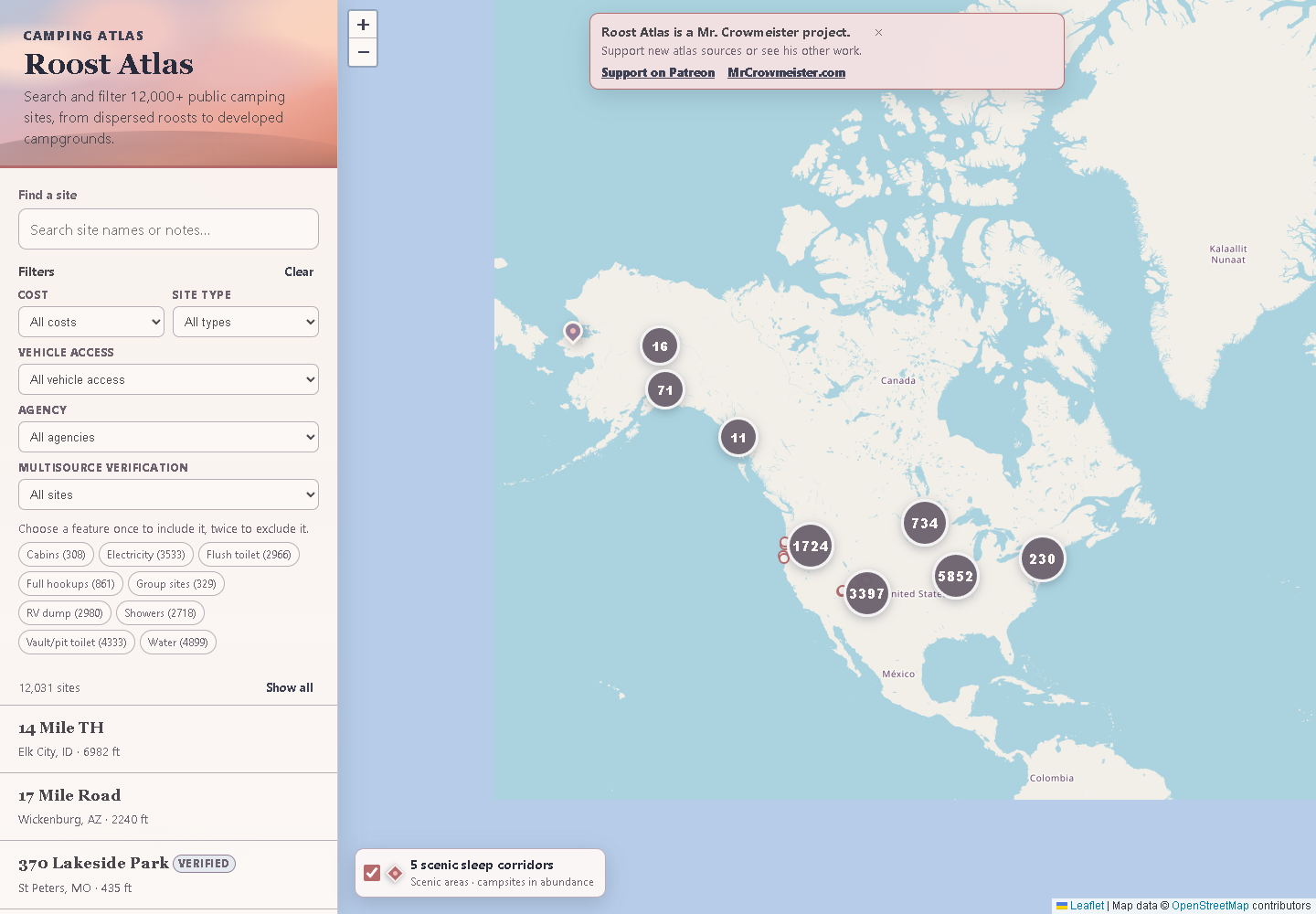Toggle the Vault/pit toilet (4333) filter

pyautogui.click(x=77, y=643)
